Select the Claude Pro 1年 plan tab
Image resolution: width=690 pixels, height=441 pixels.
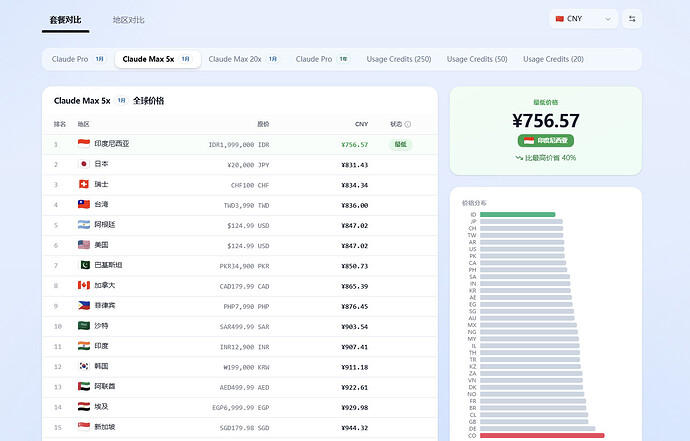tap(323, 59)
